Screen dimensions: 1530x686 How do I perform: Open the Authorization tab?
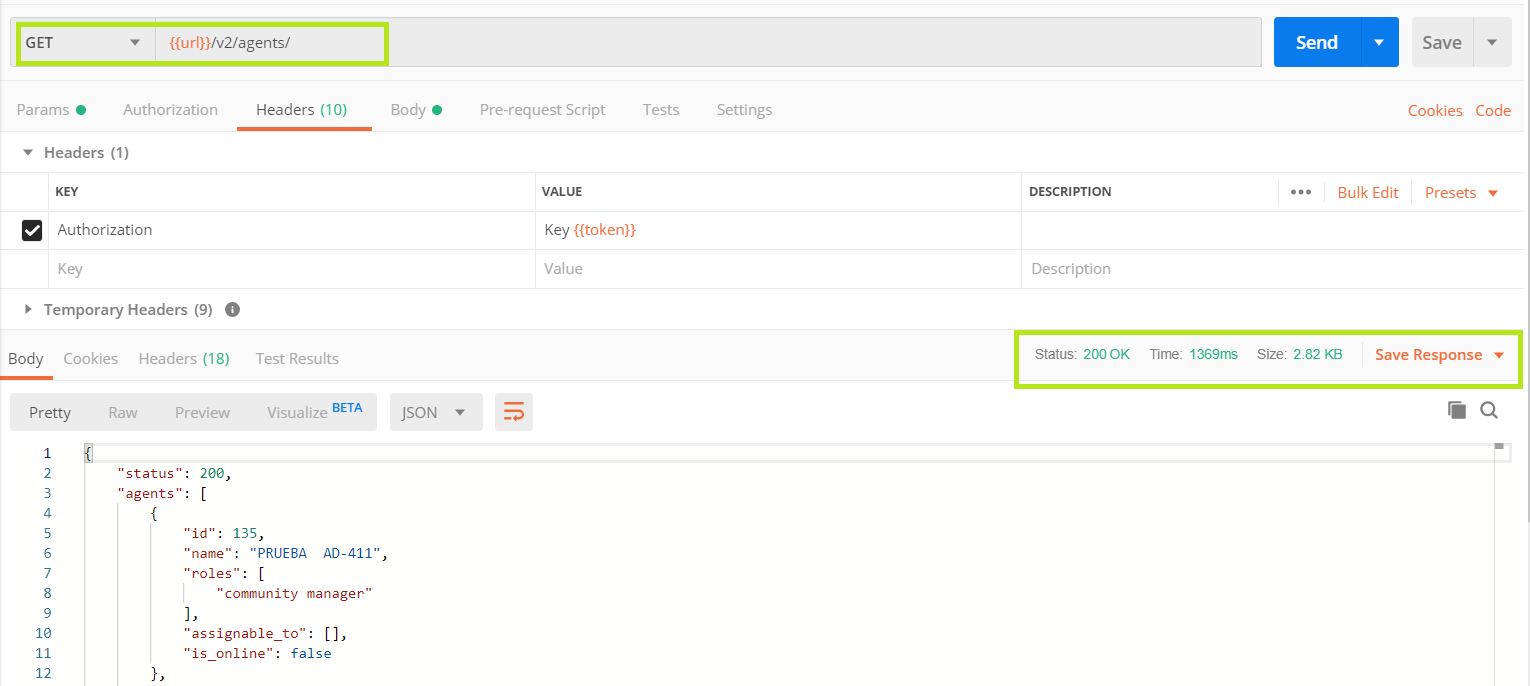pyautogui.click(x=170, y=110)
